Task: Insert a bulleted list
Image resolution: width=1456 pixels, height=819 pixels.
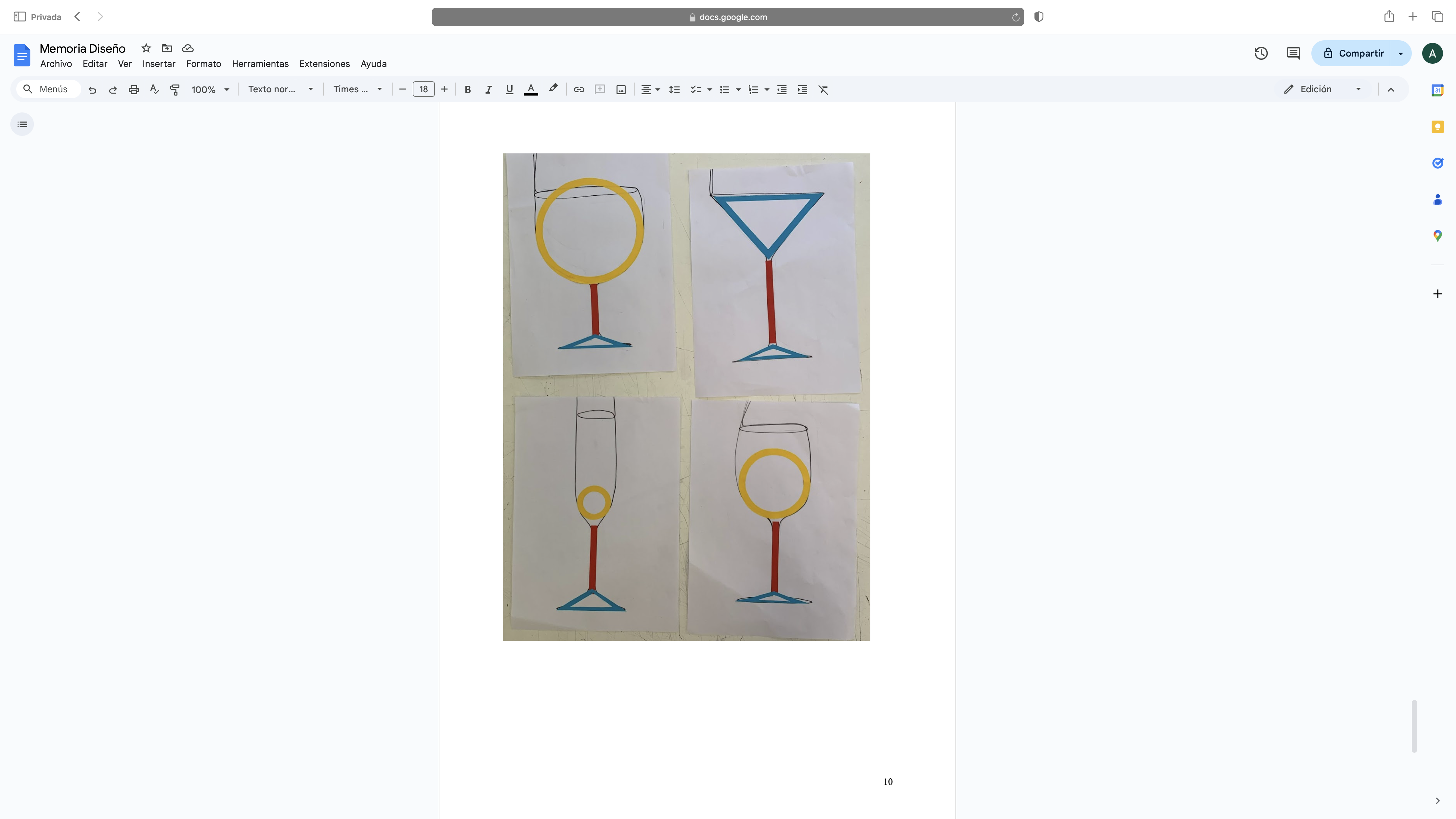Action: click(x=725, y=89)
